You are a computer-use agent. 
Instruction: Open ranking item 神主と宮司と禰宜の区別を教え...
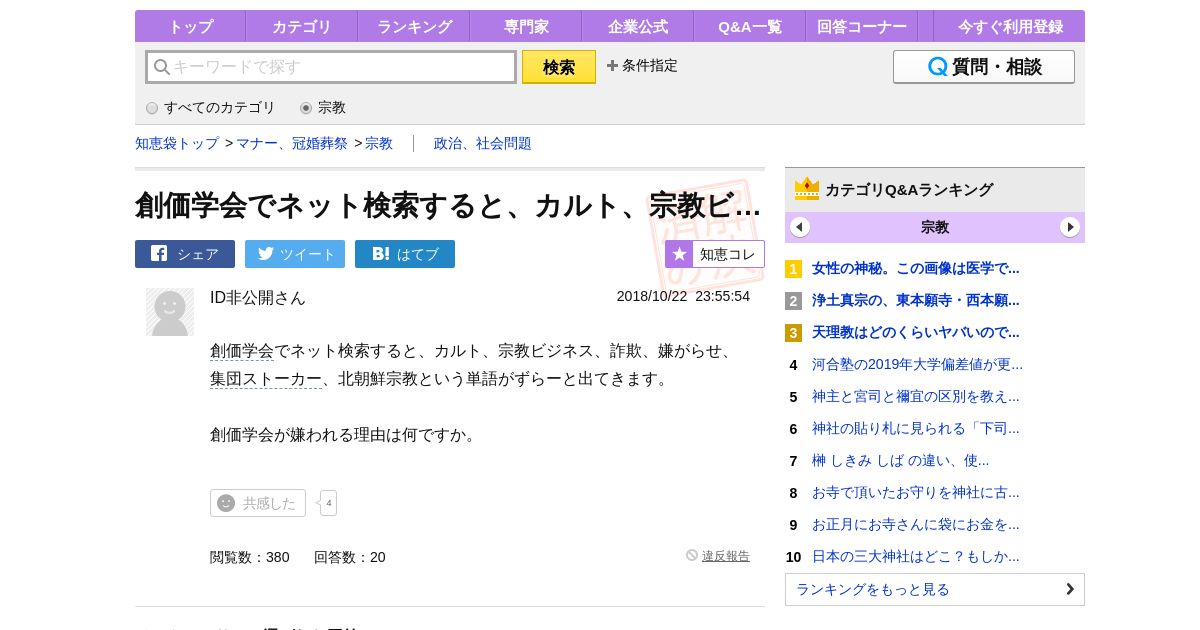pyautogui.click(x=916, y=396)
